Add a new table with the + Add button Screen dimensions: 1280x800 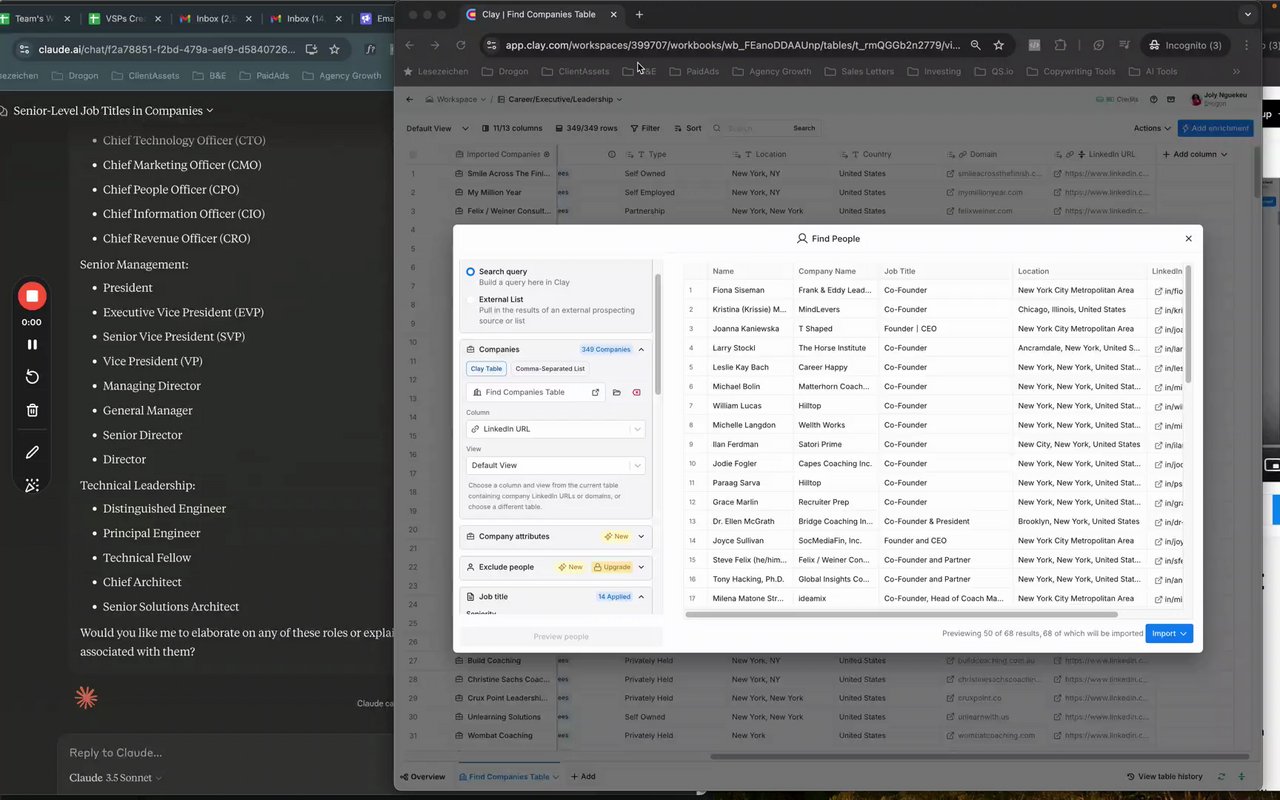point(583,777)
